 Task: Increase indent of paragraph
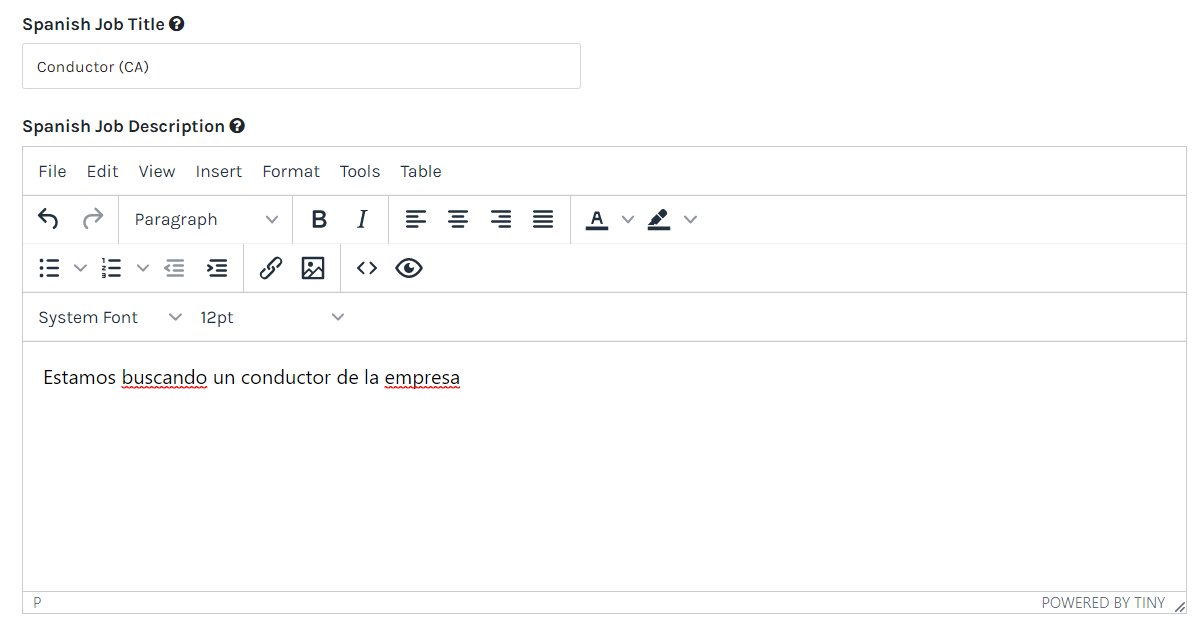(217, 268)
